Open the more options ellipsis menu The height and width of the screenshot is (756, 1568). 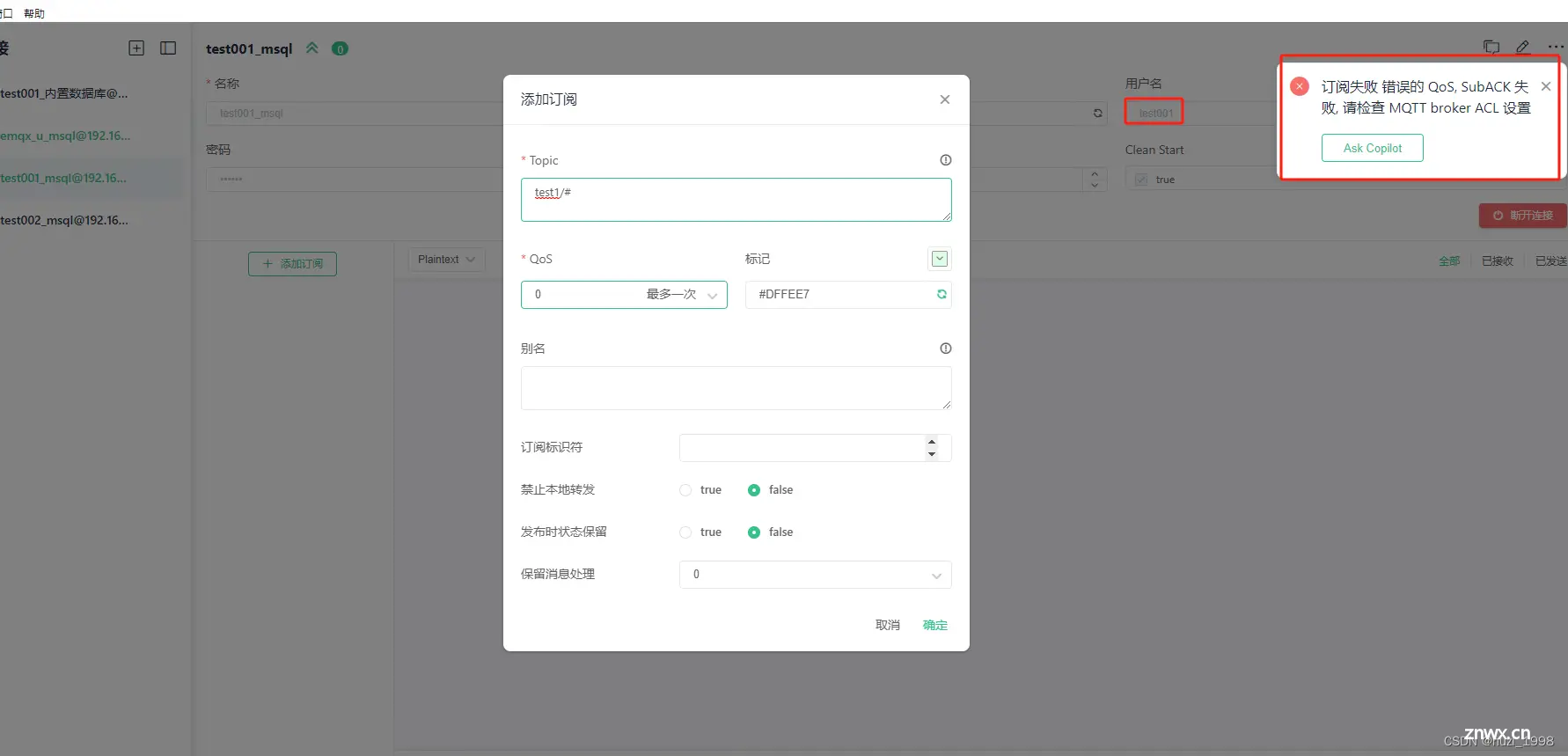(1556, 48)
